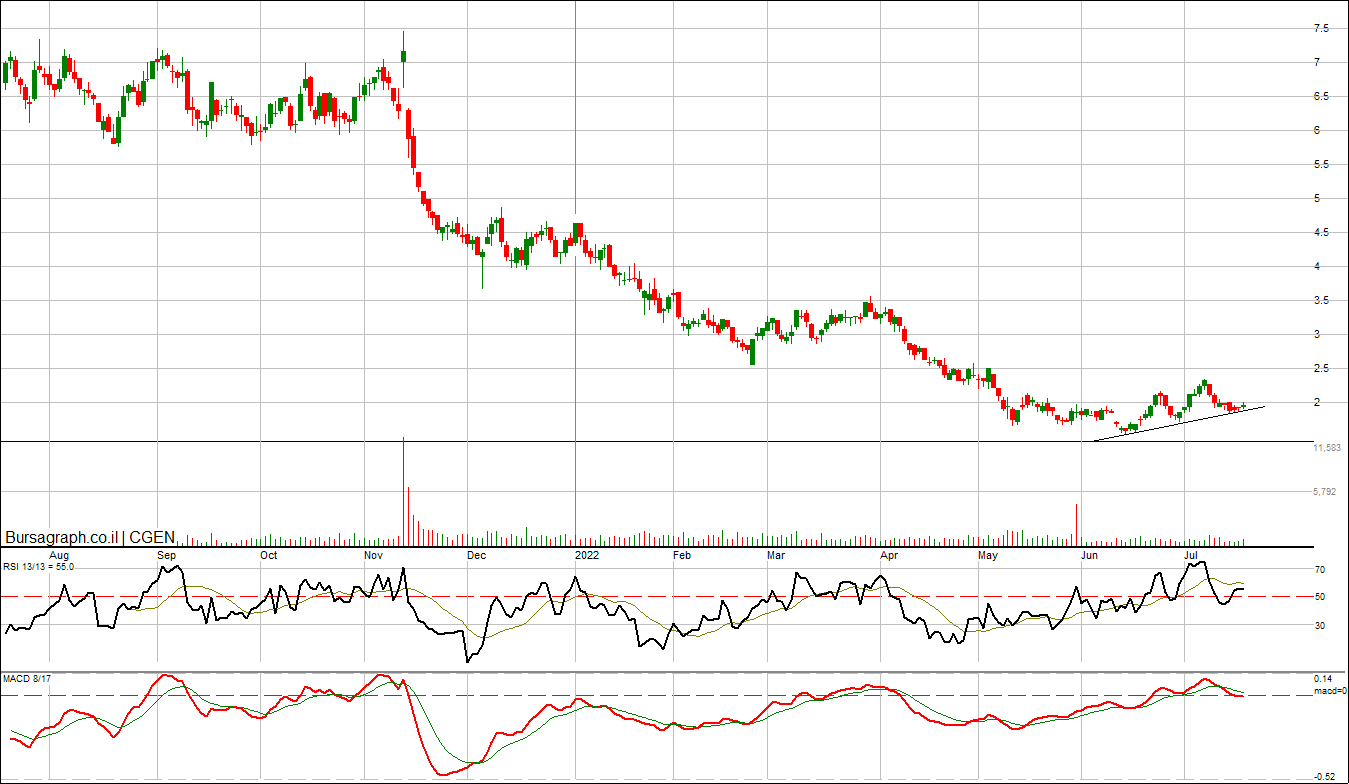Image resolution: width=1349 pixels, height=784 pixels.
Task: Click the 3.5 price axis label
Action: click(1321, 301)
